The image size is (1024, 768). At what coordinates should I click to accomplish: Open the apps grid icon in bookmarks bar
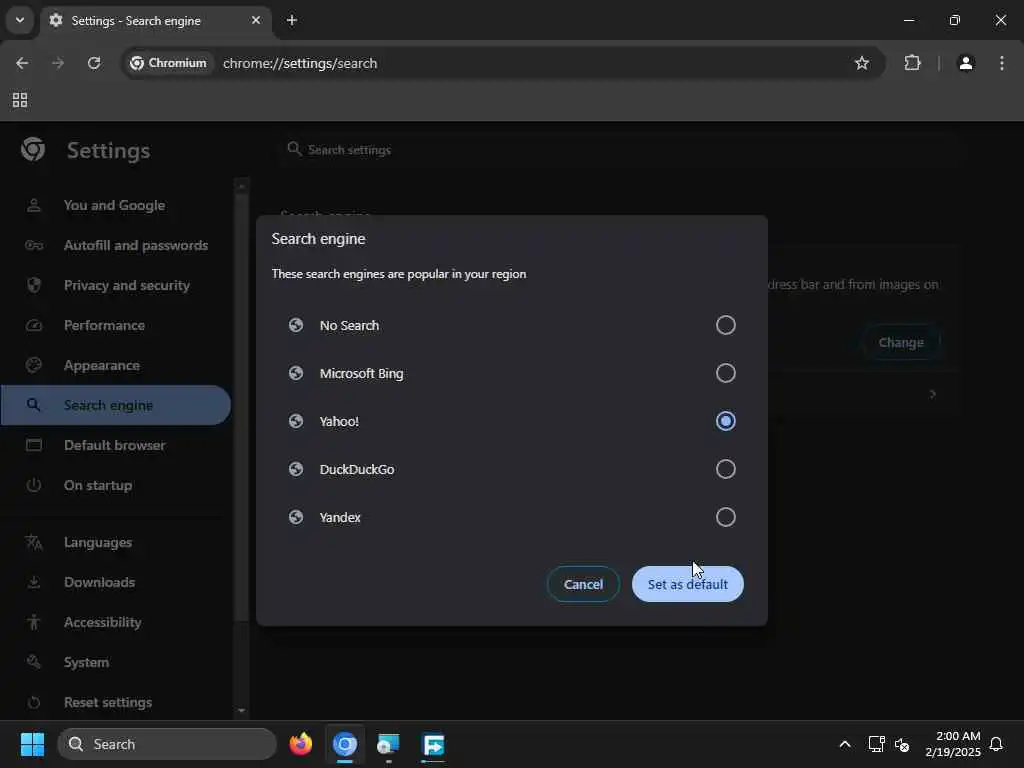coord(20,100)
